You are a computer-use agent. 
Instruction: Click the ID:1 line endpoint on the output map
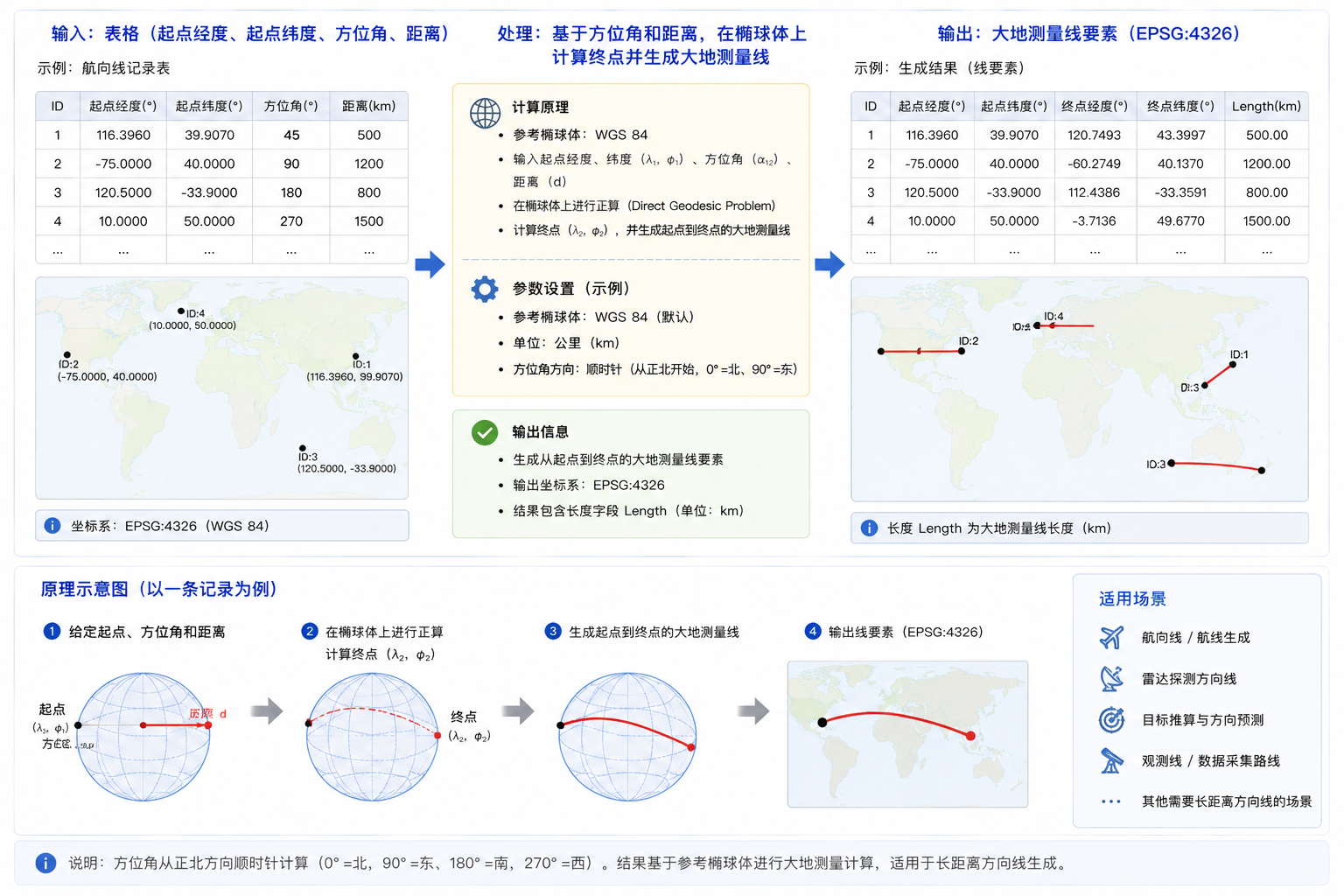1233,365
